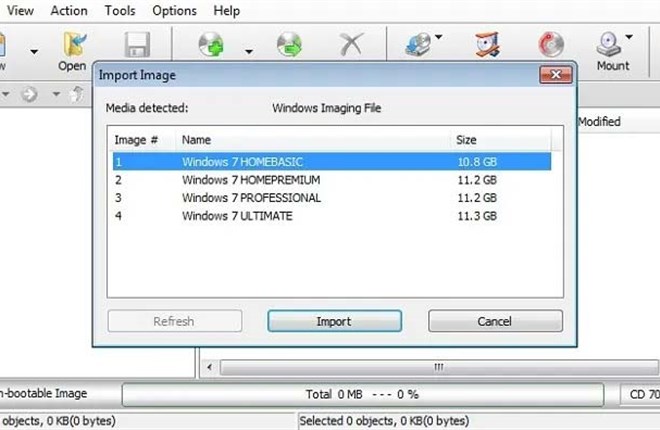Open the Options menu
Image resolution: width=660 pixels, height=430 pixels.
coord(174,11)
